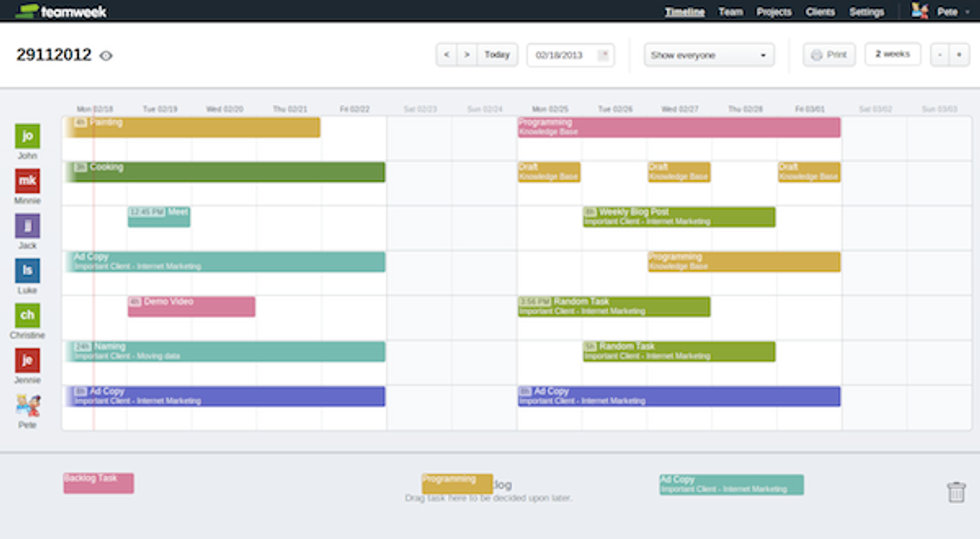Select the 3:56 PM Random Task

pos(614,306)
